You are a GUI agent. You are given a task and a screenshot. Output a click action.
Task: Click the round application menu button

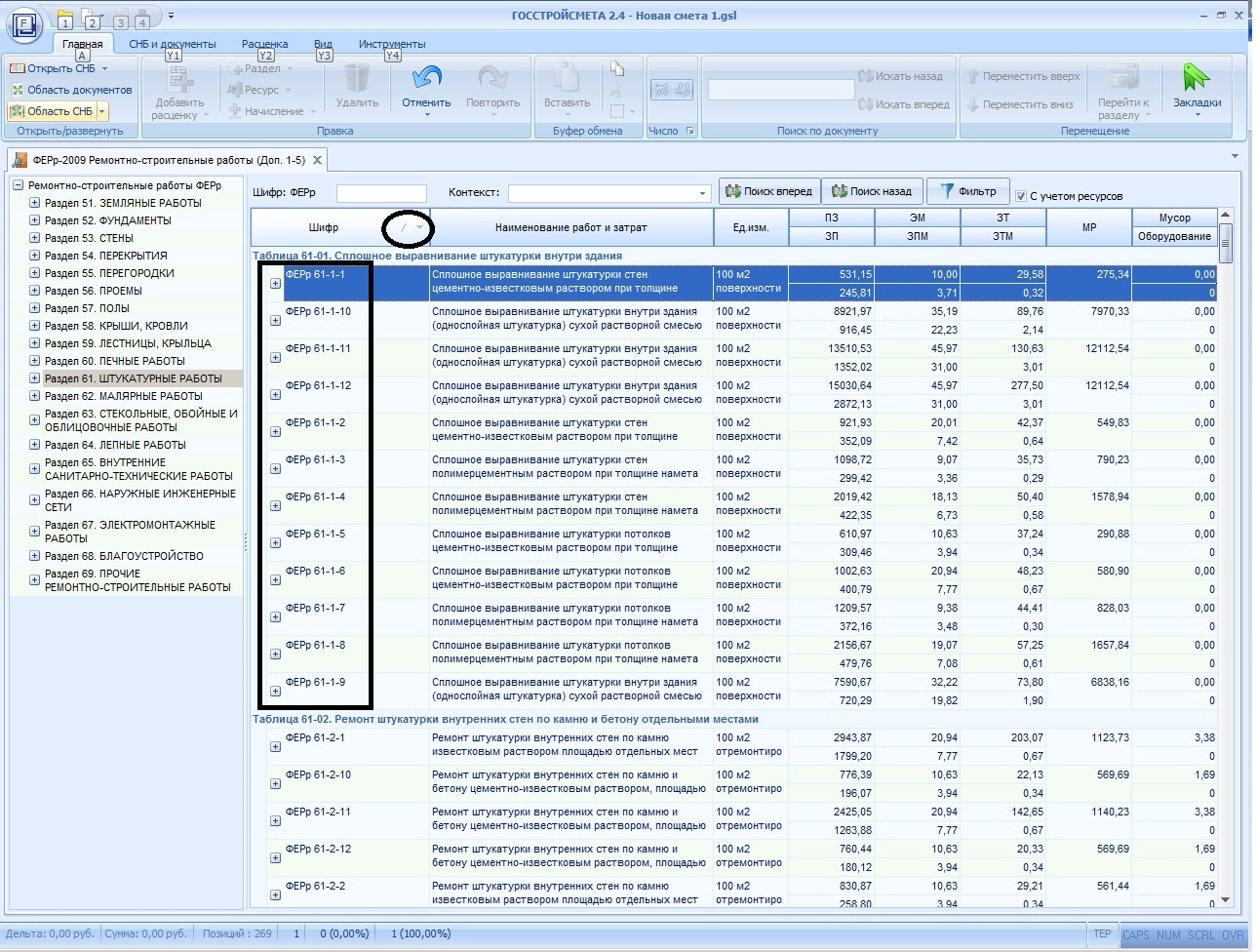coord(24,24)
